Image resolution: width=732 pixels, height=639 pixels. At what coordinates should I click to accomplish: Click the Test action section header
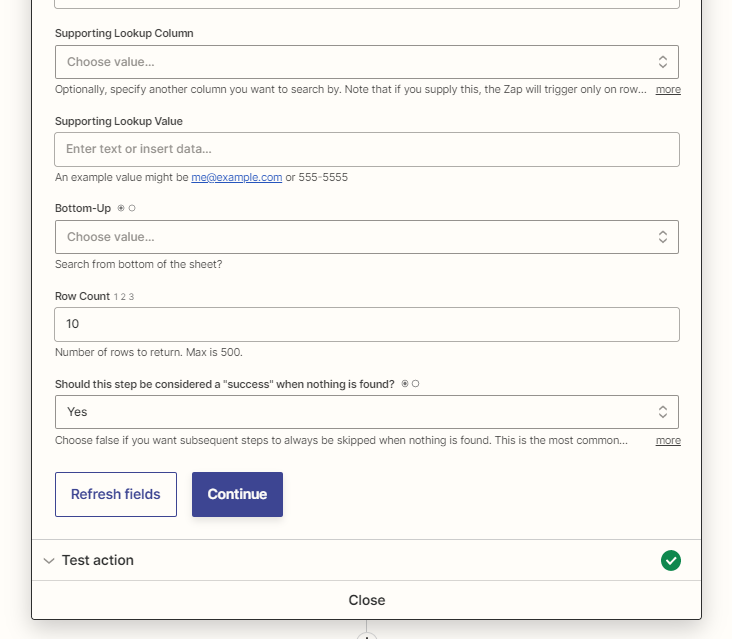[366, 560]
